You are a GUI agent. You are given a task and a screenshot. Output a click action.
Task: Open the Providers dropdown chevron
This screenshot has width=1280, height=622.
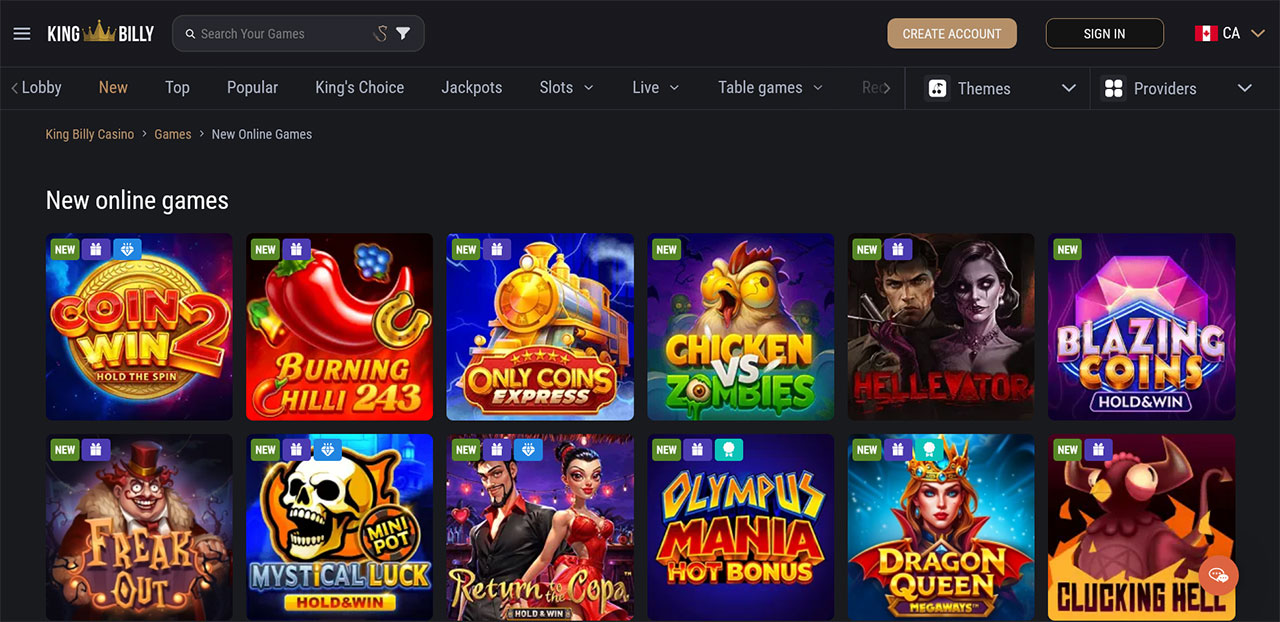click(x=1245, y=88)
